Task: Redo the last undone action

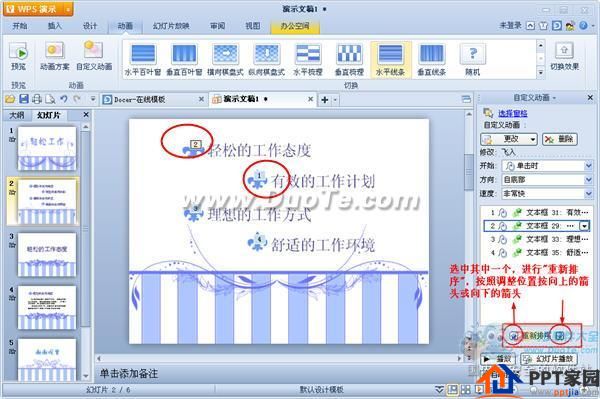Action: point(77,99)
